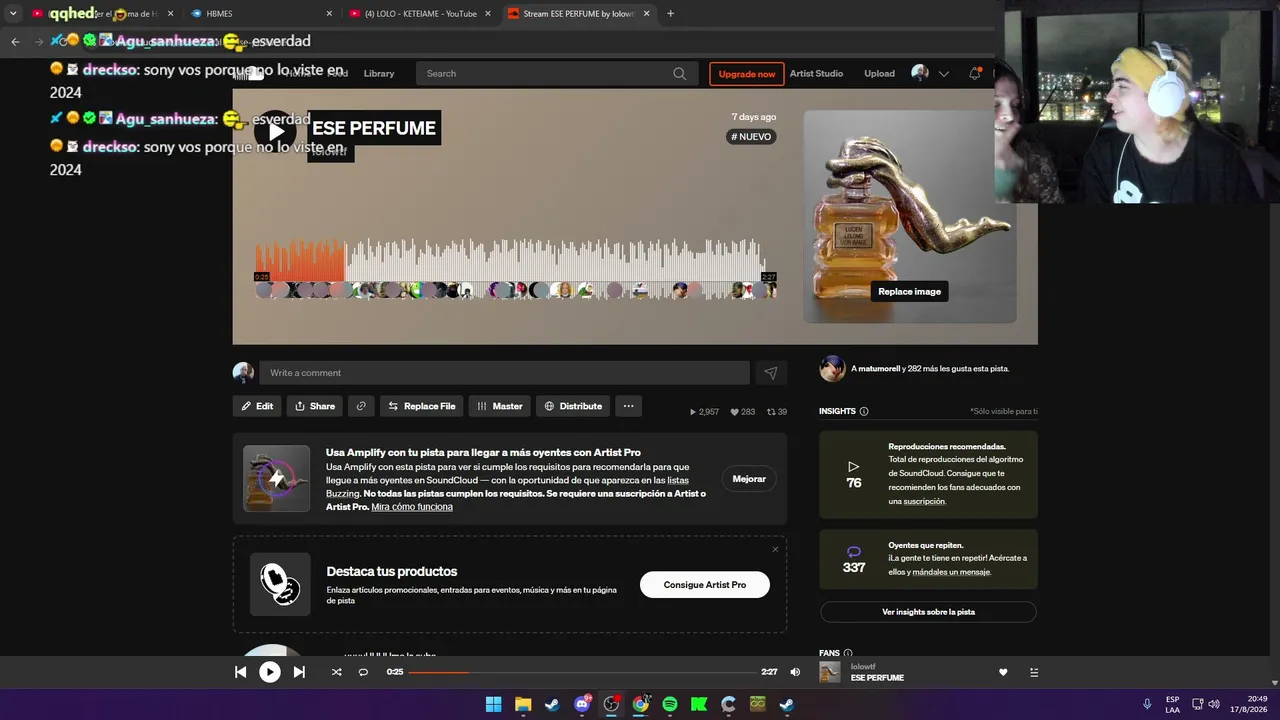Screen dimensions: 1280x720
Task: Switch to the HBMES browser tab
Action: click(259, 14)
